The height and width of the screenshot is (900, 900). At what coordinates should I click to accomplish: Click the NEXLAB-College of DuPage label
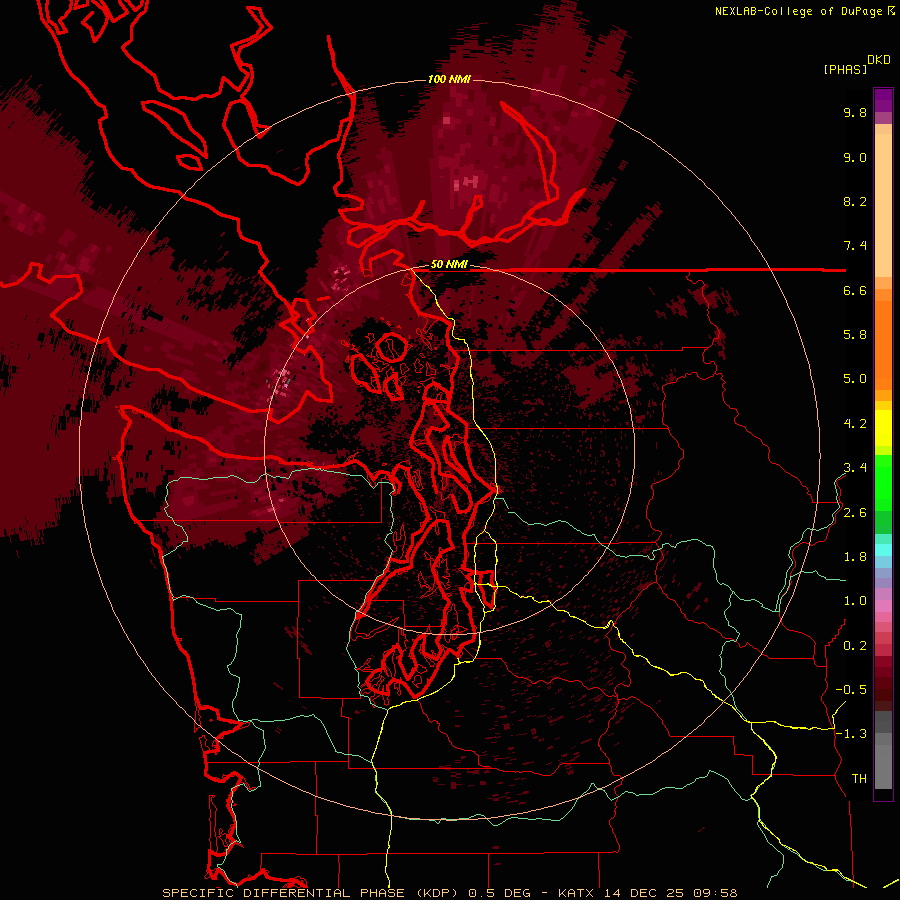pos(799,11)
